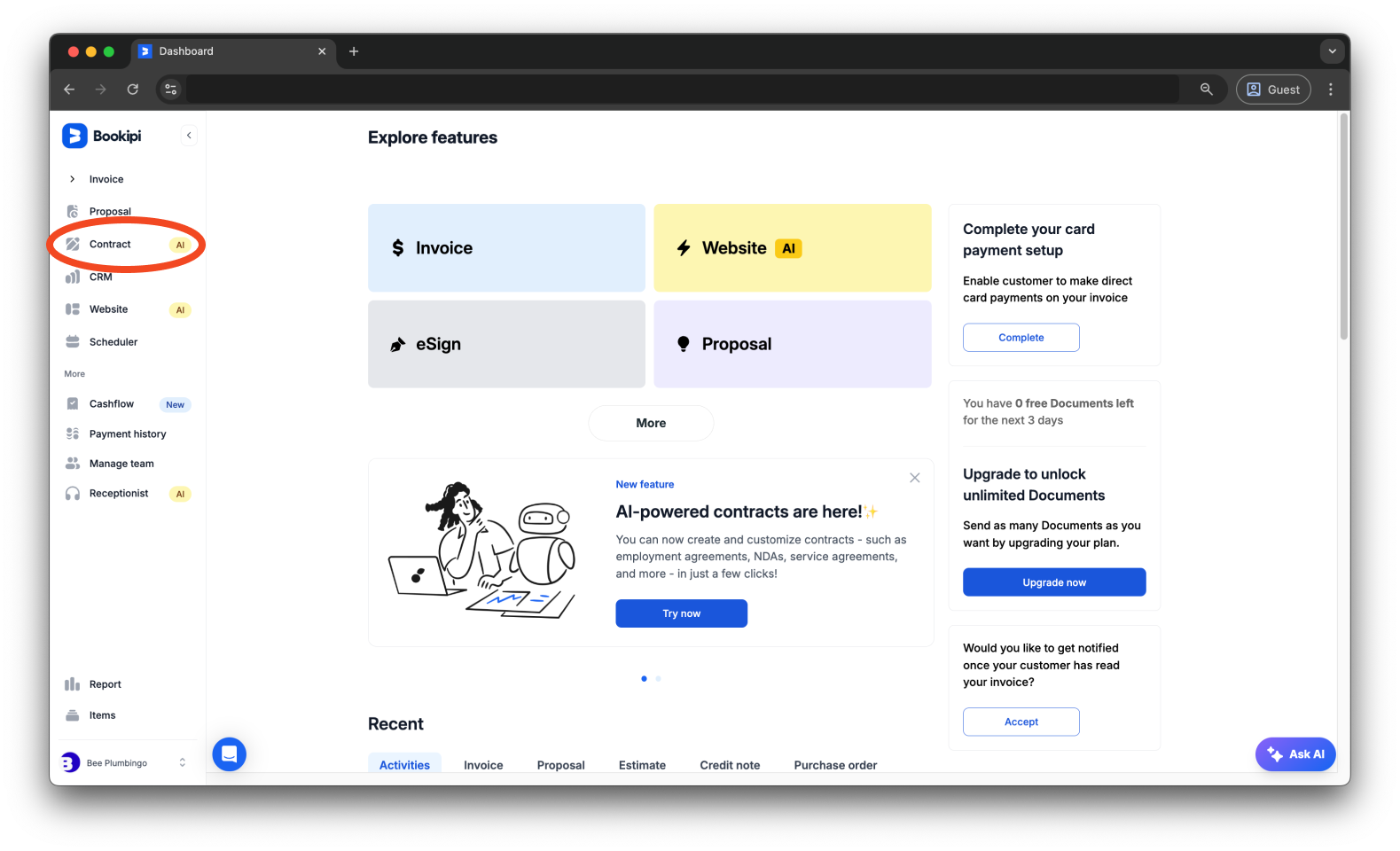Go back in the browser
Viewport: 1400px width, 851px height.
click(x=69, y=90)
